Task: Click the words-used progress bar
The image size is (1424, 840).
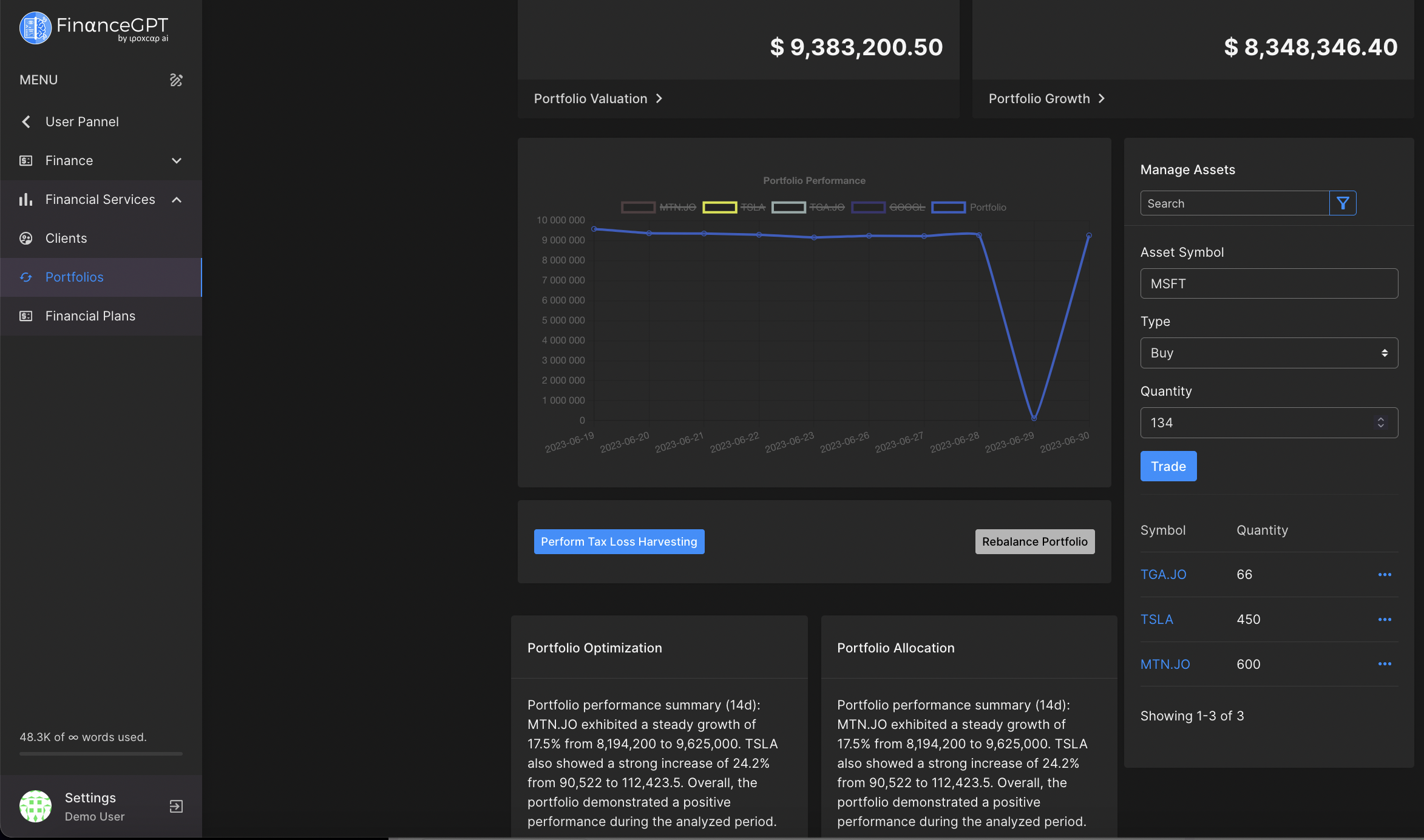Action: click(101, 754)
